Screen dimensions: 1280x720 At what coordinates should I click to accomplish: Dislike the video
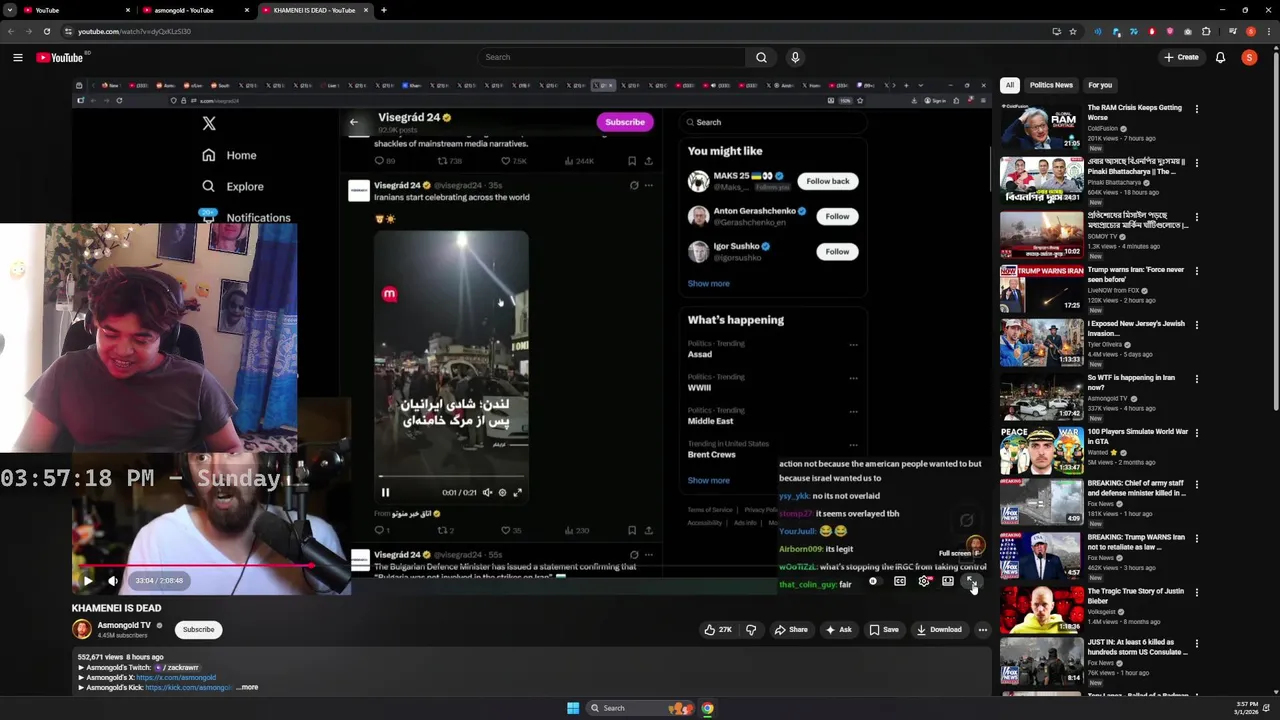[751, 630]
